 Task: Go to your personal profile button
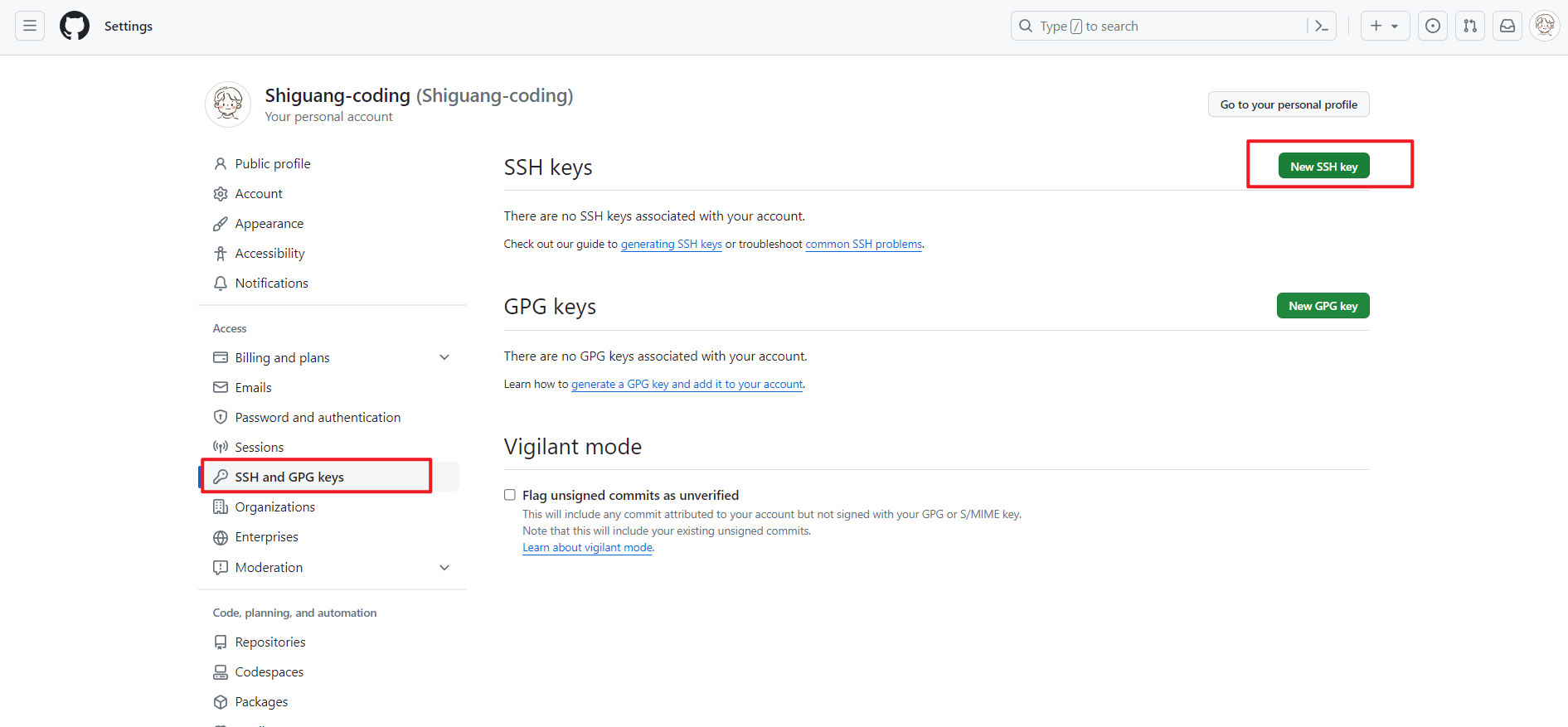(x=1289, y=104)
